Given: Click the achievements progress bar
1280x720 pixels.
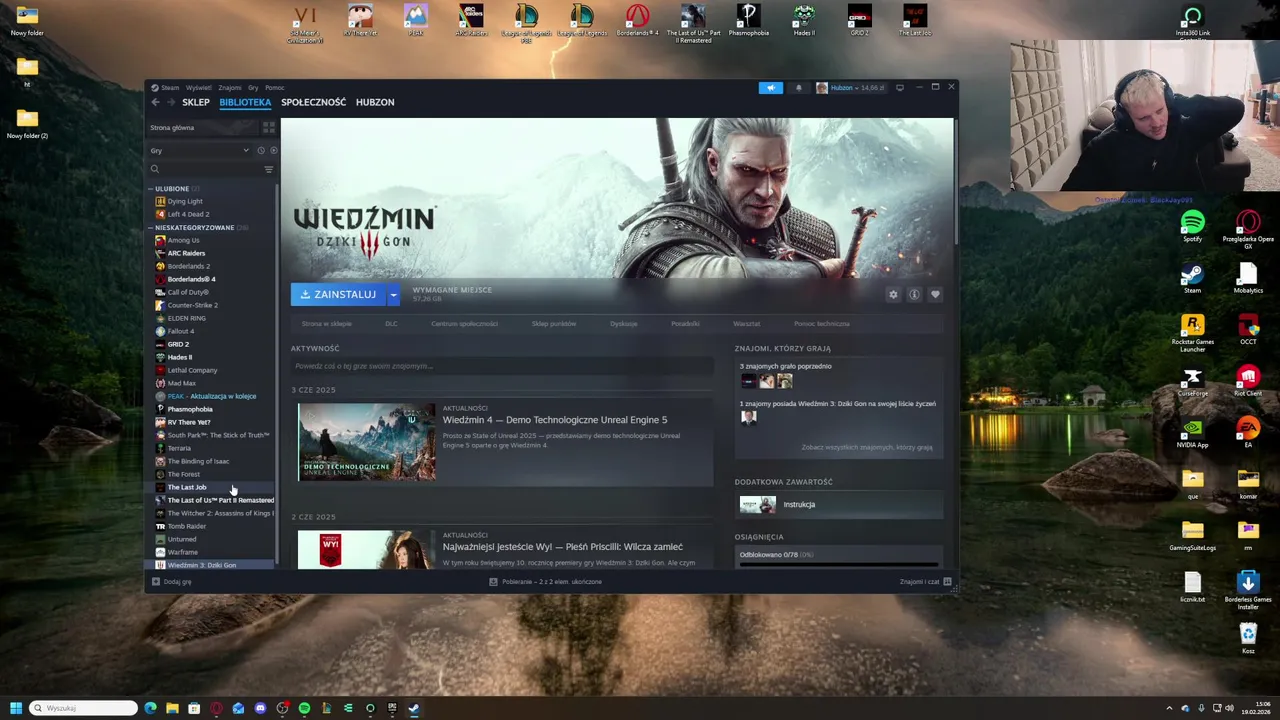Looking at the screenshot, I should click(838, 565).
